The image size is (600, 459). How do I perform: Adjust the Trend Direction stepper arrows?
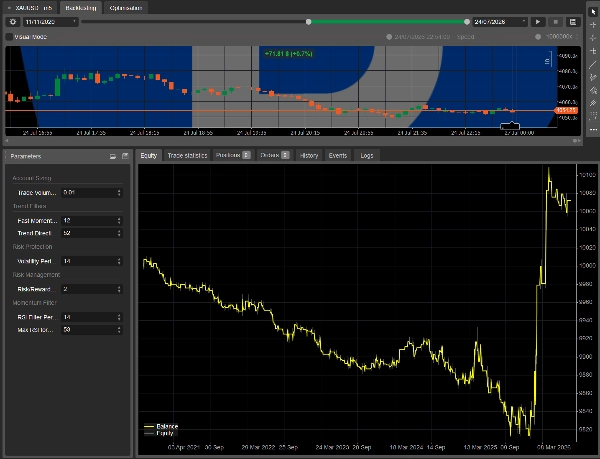coord(119,233)
